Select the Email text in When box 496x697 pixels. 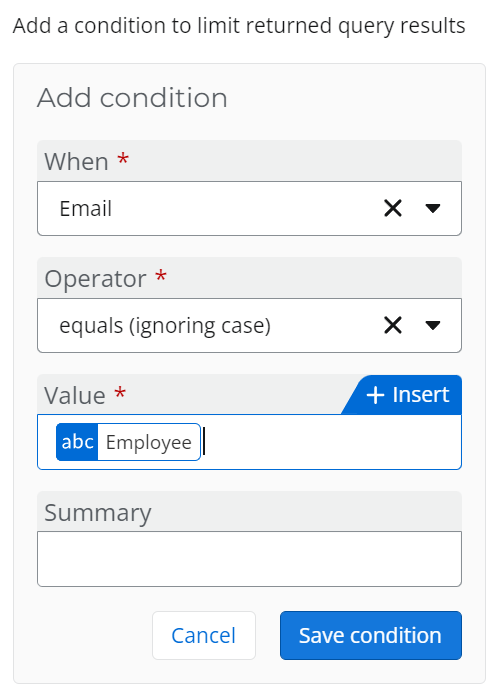pyautogui.click(x=85, y=208)
